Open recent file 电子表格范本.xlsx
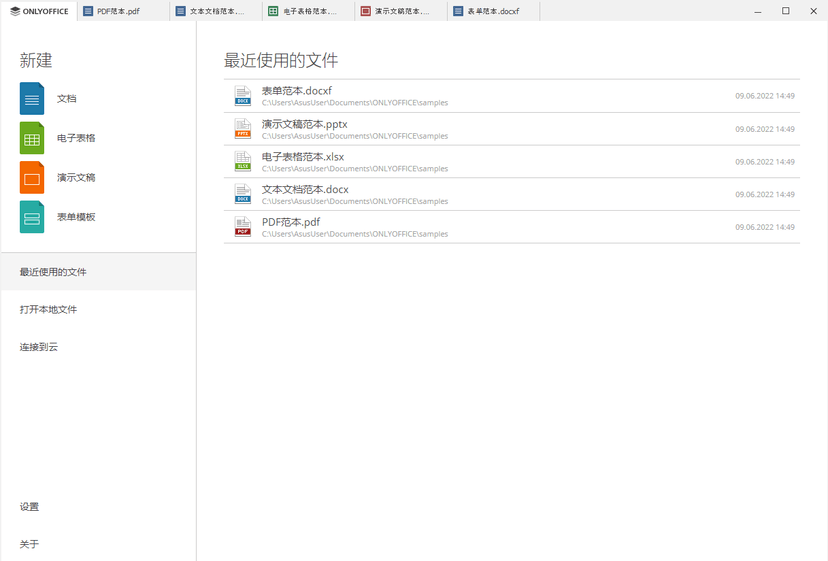Screen dimensions: 828x561 click(x=512, y=161)
